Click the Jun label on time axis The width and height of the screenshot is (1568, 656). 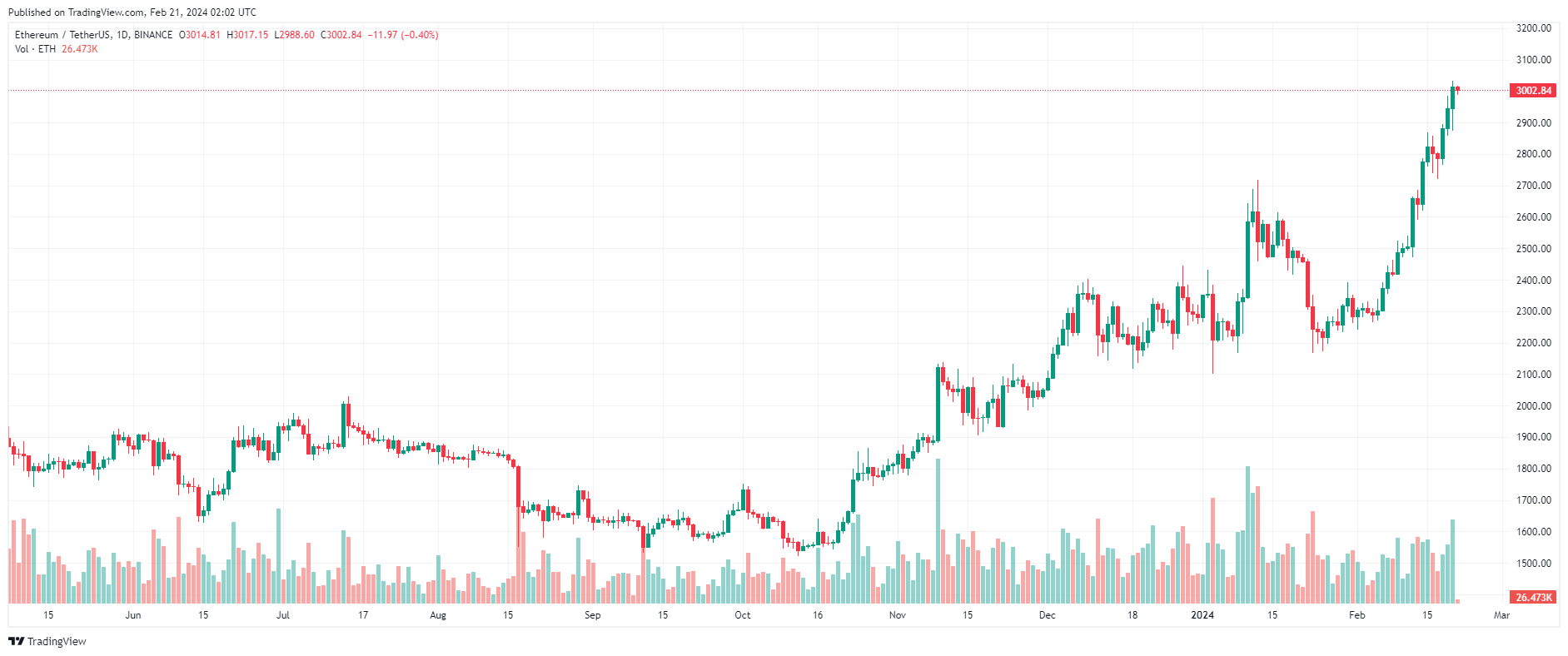(x=133, y=615)
